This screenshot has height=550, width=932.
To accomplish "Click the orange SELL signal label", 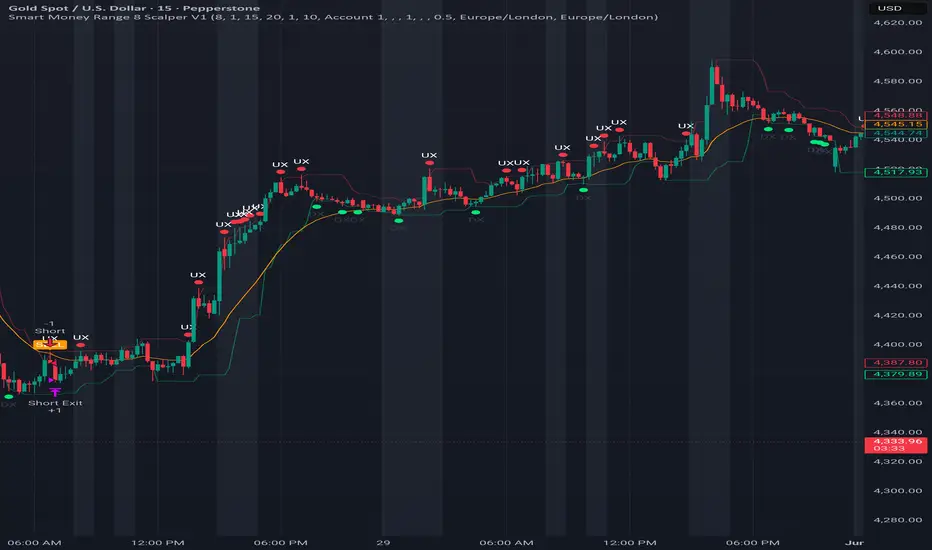I will pyautogui.click(x=50, y=344).
